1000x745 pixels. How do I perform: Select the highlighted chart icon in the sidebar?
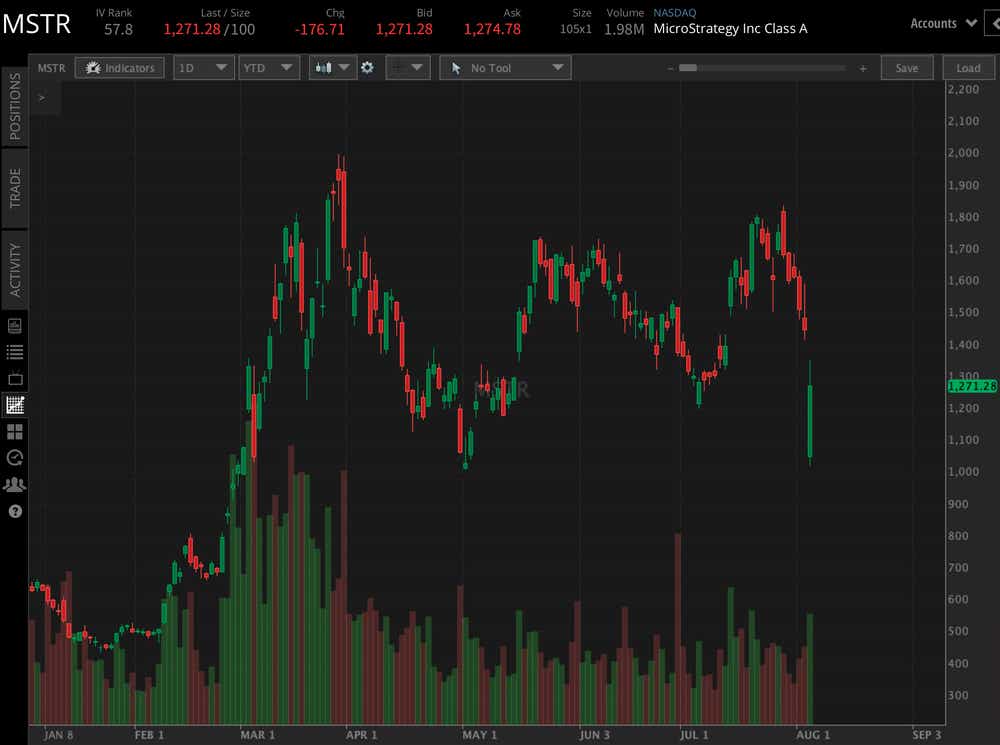click(14, 405)
